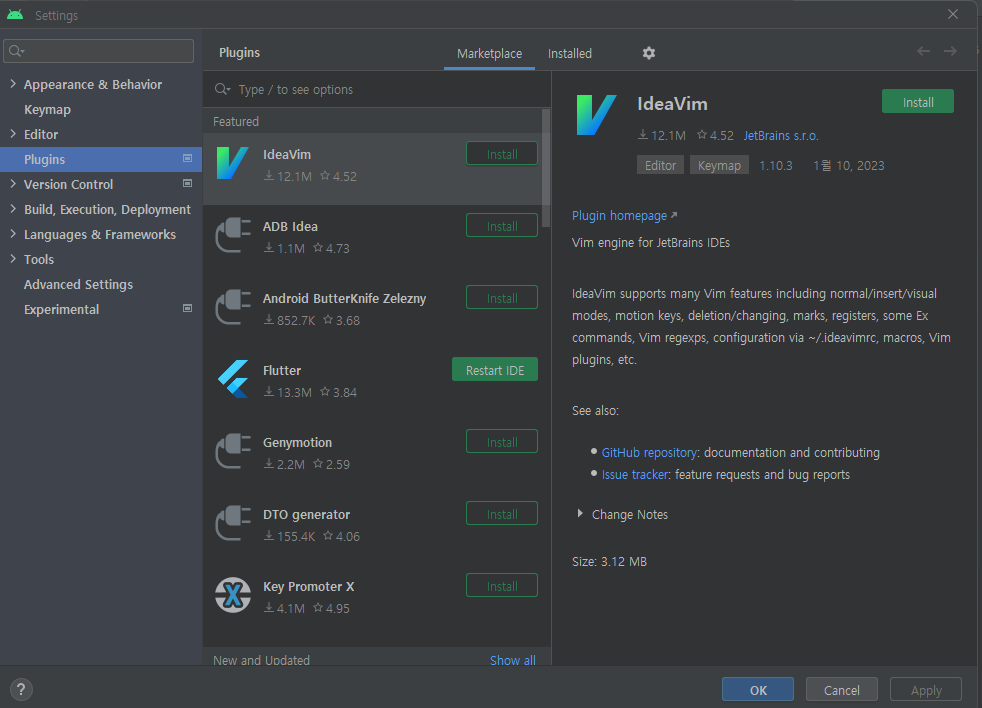Click the large IdeaVim logo in details

[x=596, y=115]
